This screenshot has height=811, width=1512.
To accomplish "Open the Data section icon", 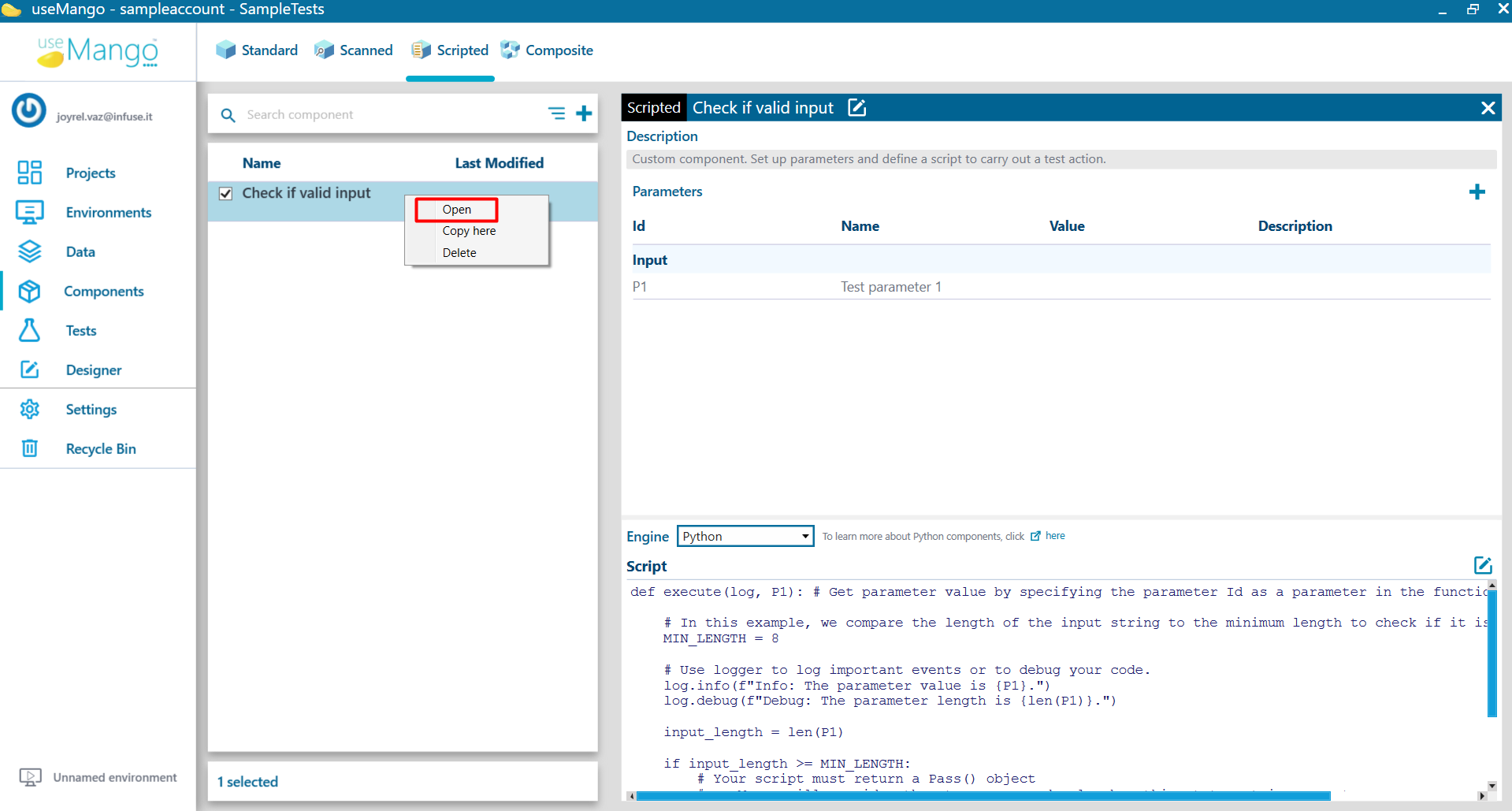I will [29, 251].
